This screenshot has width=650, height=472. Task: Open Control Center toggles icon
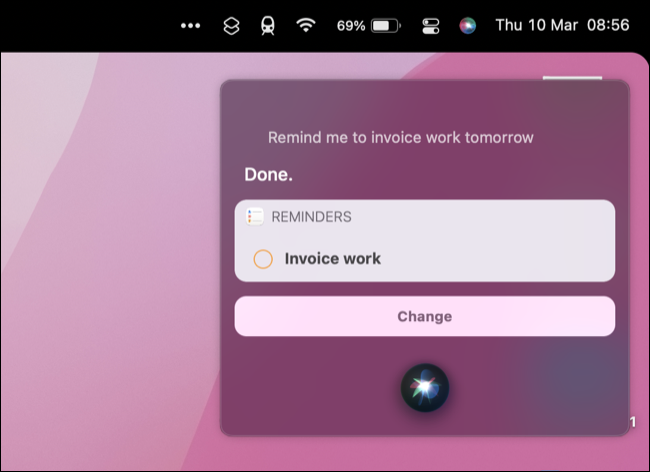431,26
